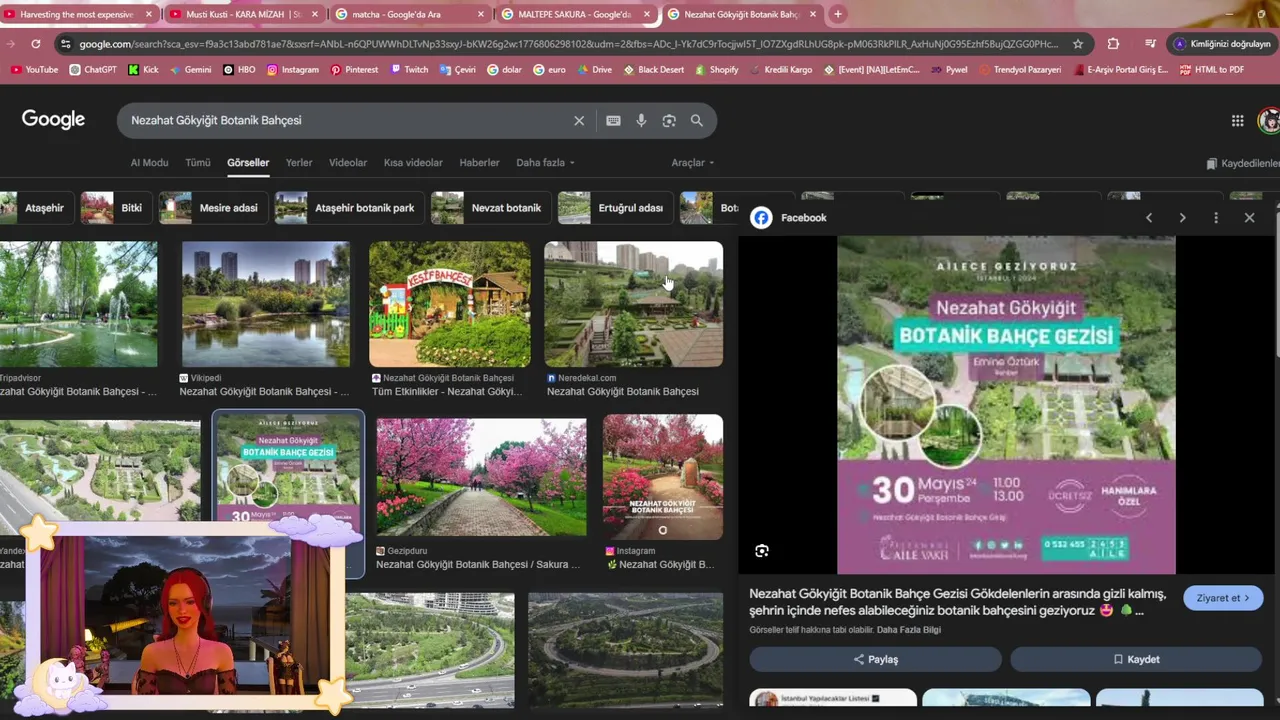Image resolution: width=1280 pixels, height=720 pixels.
Task: Open the Pinterest bookmark
Action: (x=354, y=70)
